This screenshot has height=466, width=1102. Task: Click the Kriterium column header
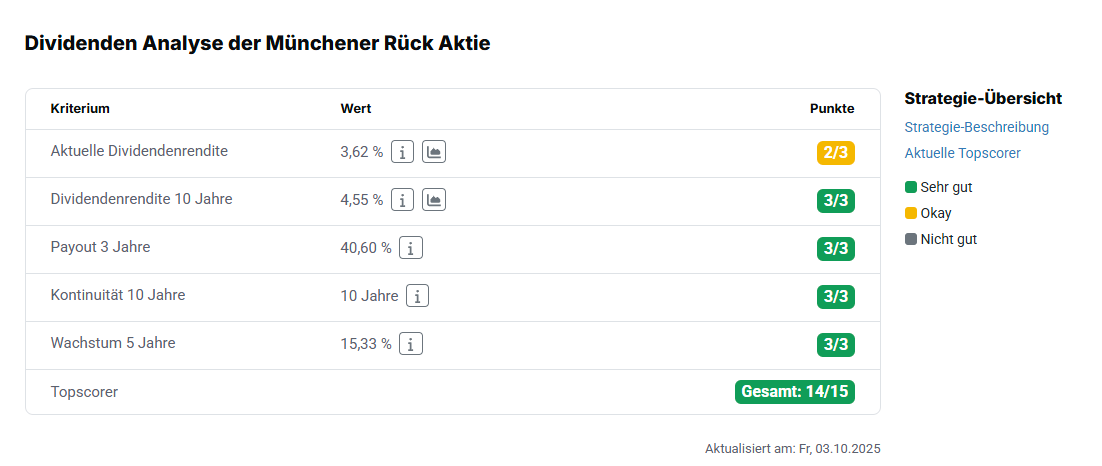pyautogui.click(x=80, y=108)
